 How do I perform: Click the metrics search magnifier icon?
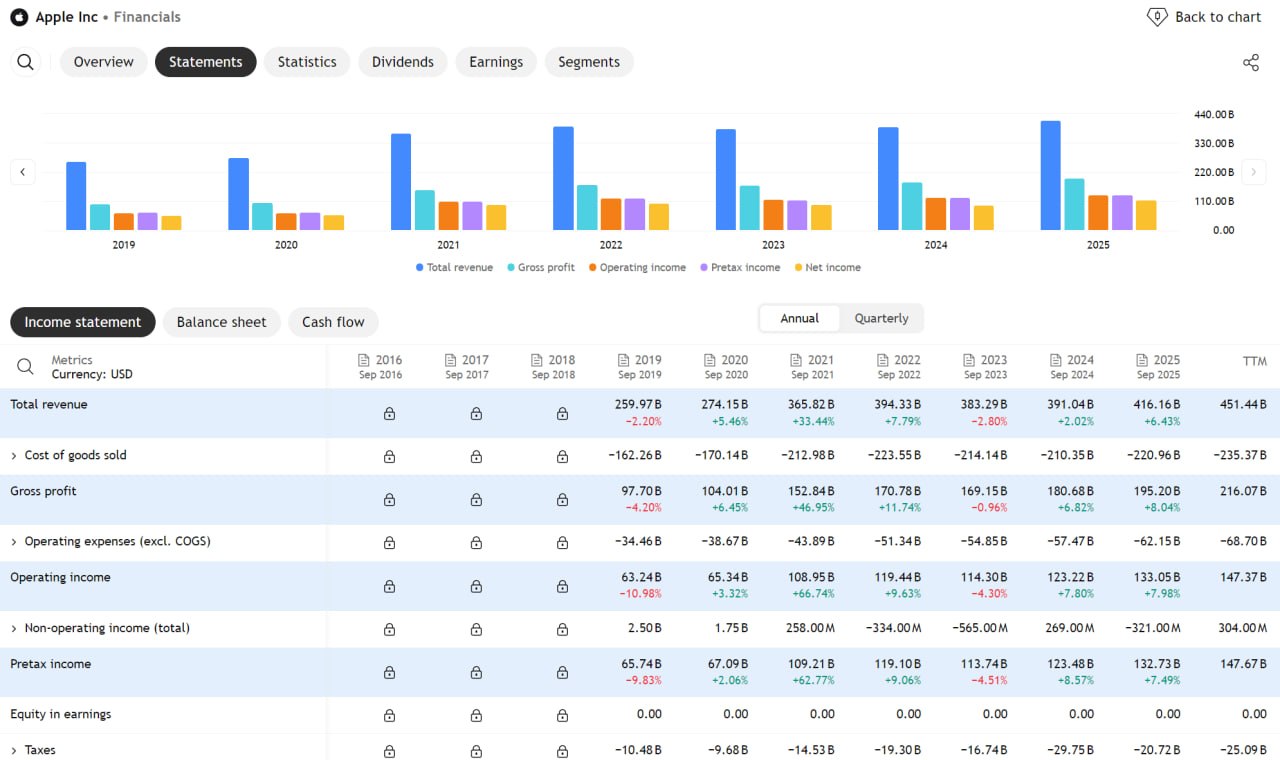[x=26, y=367]
